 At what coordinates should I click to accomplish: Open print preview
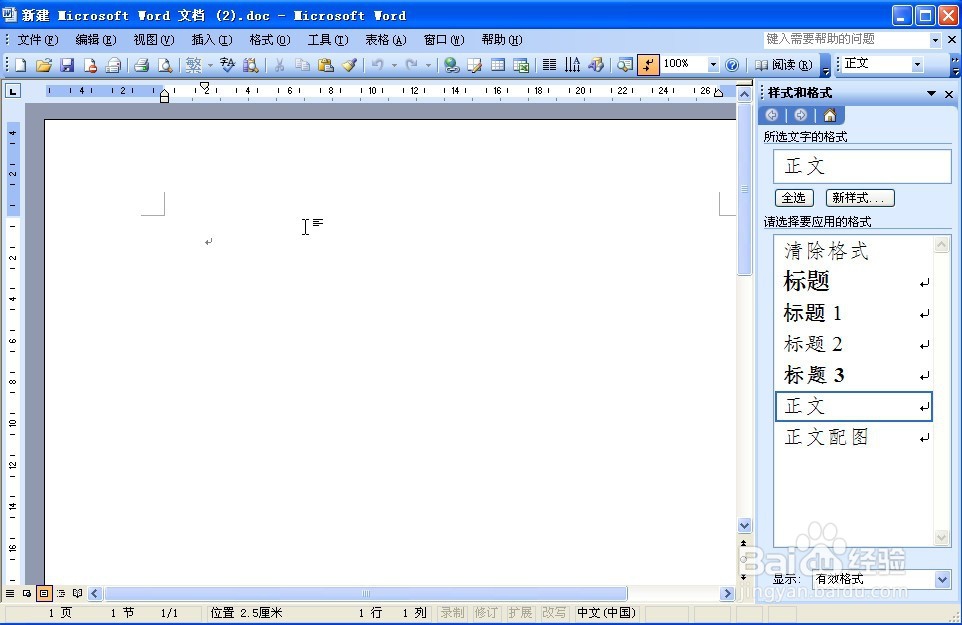point(164,64)
